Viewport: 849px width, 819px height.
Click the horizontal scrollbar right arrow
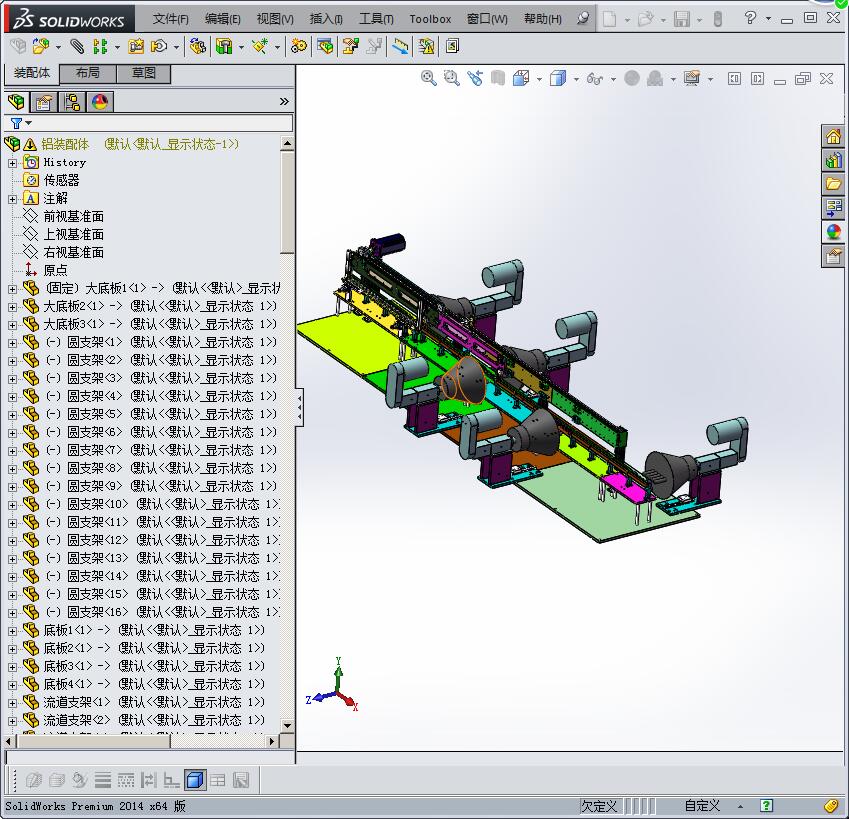point(272,741)
